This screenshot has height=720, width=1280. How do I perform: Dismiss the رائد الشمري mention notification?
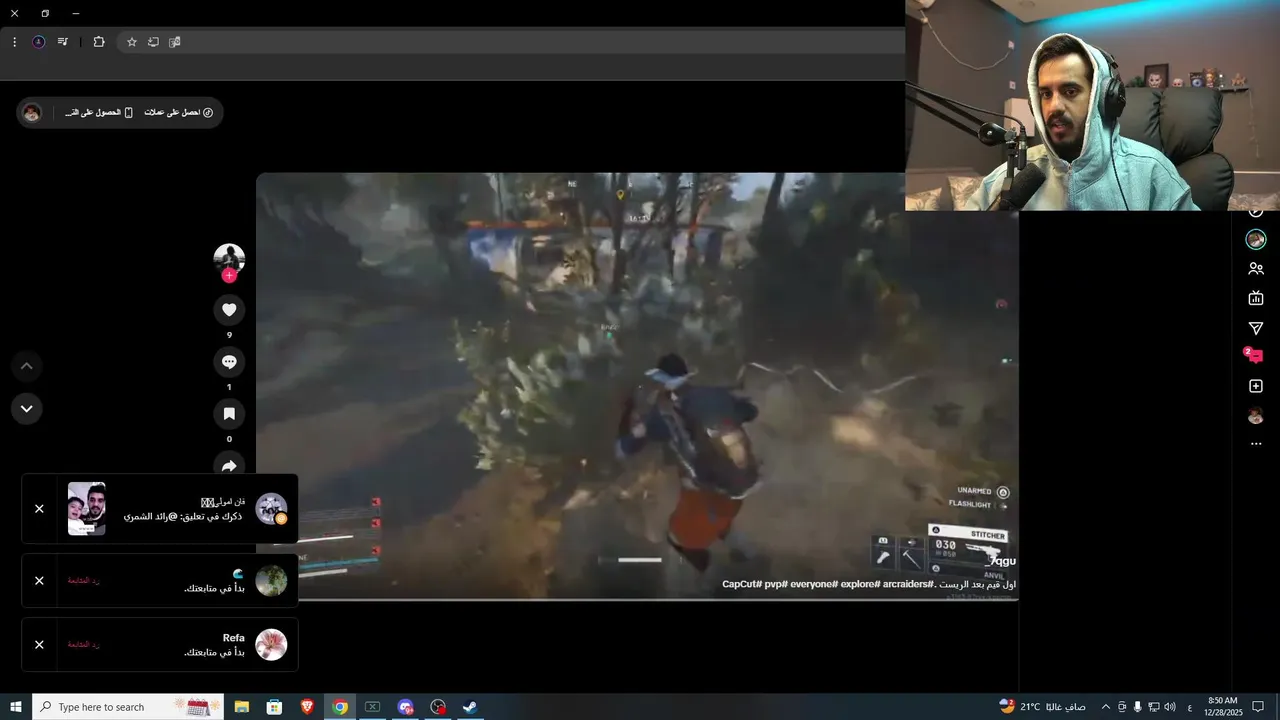(39, 509)
